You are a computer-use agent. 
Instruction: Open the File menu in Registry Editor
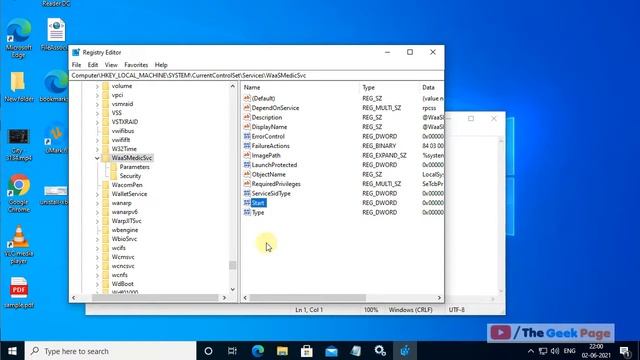point(76,65)
